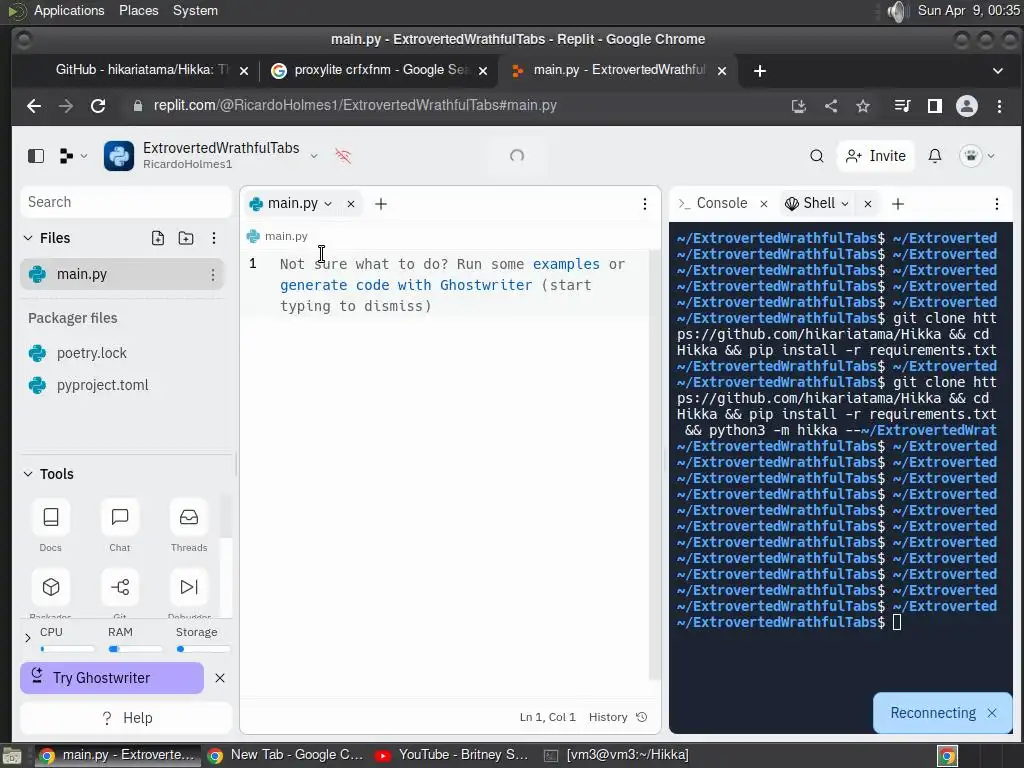
Task: Dismiss the Try Ghostwriter banner
Action: [x=220, y=678]
